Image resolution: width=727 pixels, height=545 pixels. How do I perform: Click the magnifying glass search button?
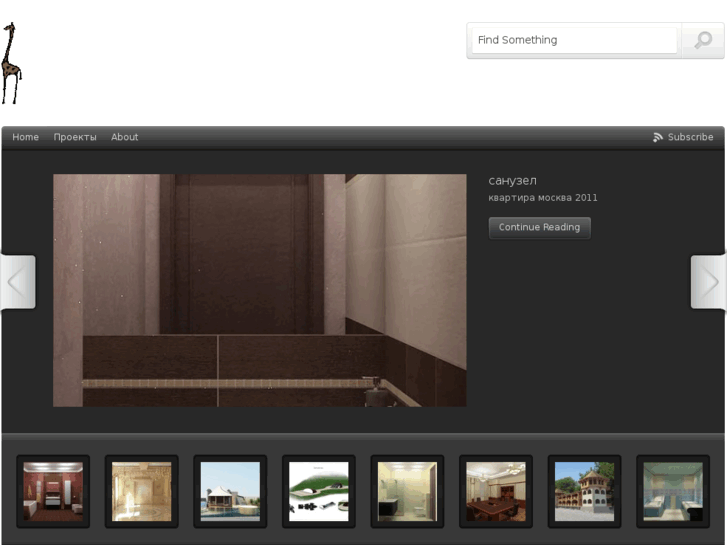coord(703,40)
